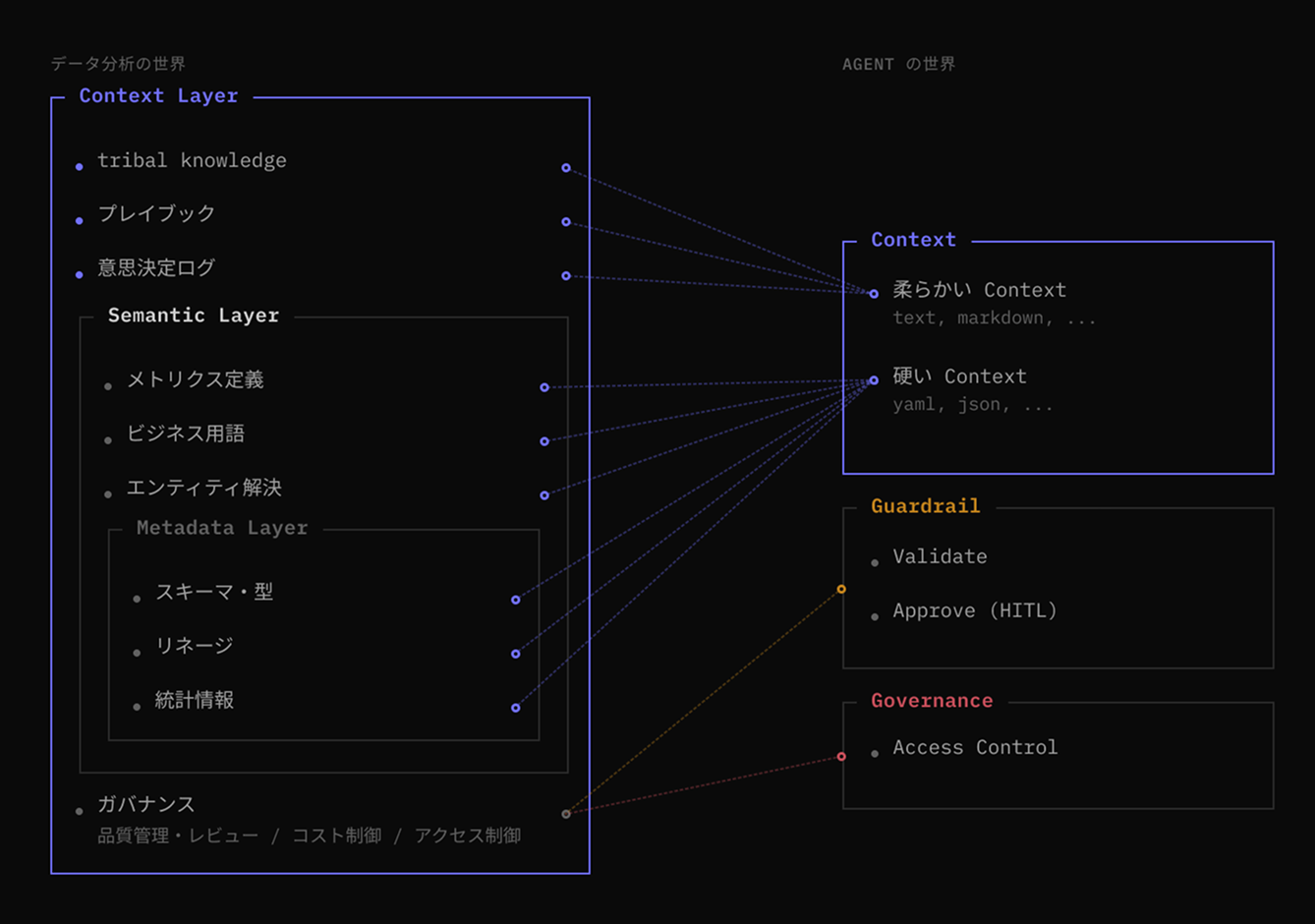Image resolution: width=1315 pixels, height=924 pixels.
Task: Collapse the Metadata Layer section
Action: 220,528
